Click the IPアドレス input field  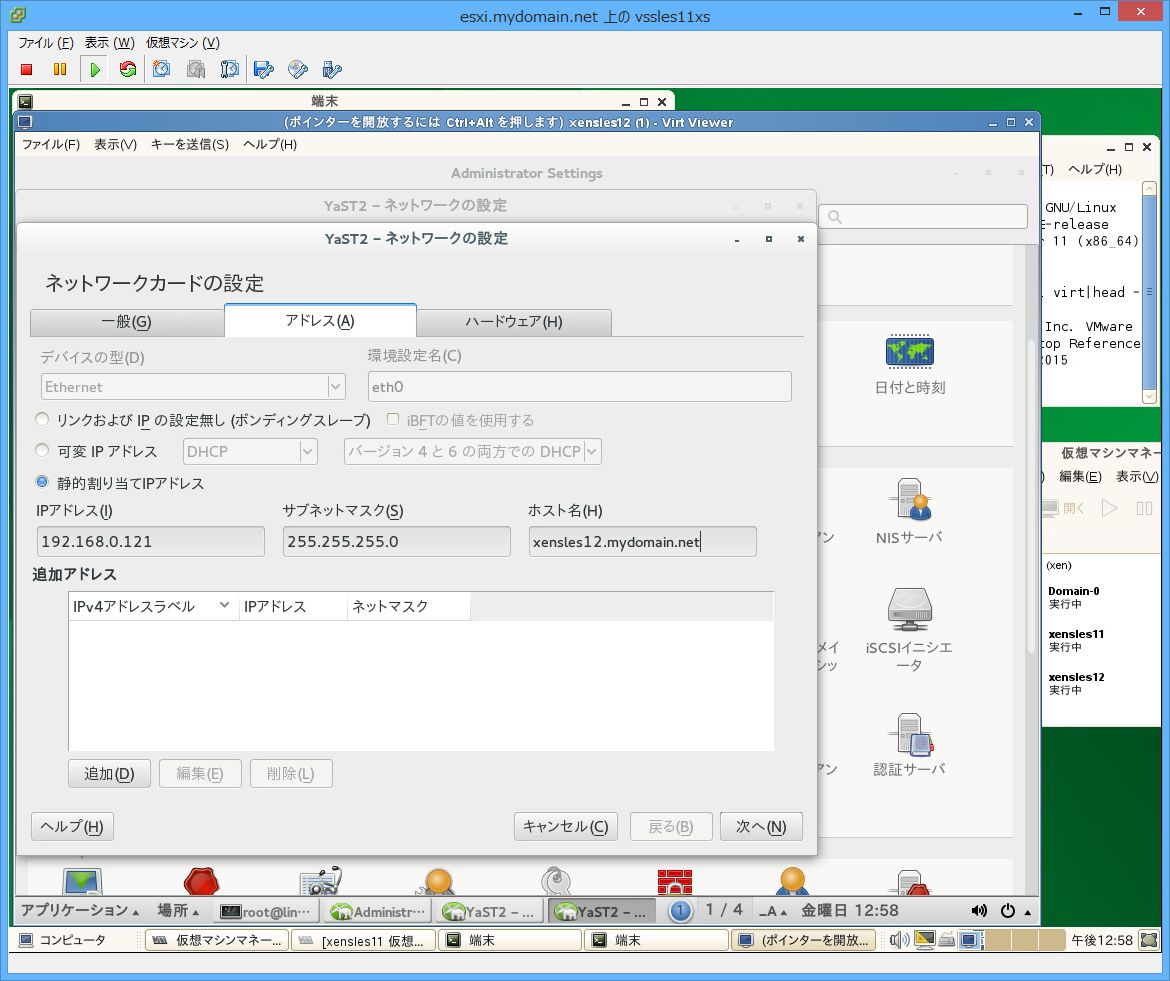pyautogui.click(x=151, y=542)
